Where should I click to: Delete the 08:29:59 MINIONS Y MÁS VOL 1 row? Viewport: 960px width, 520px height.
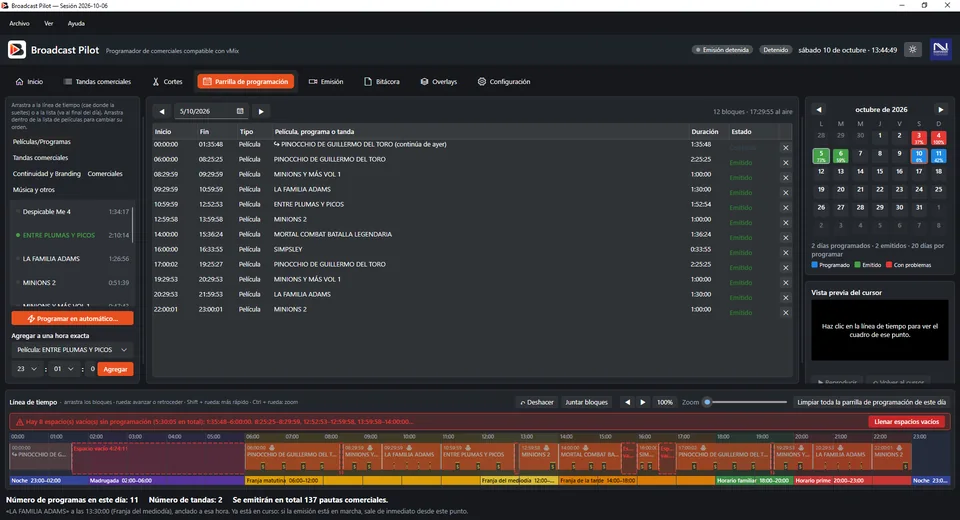click(786, 178)
